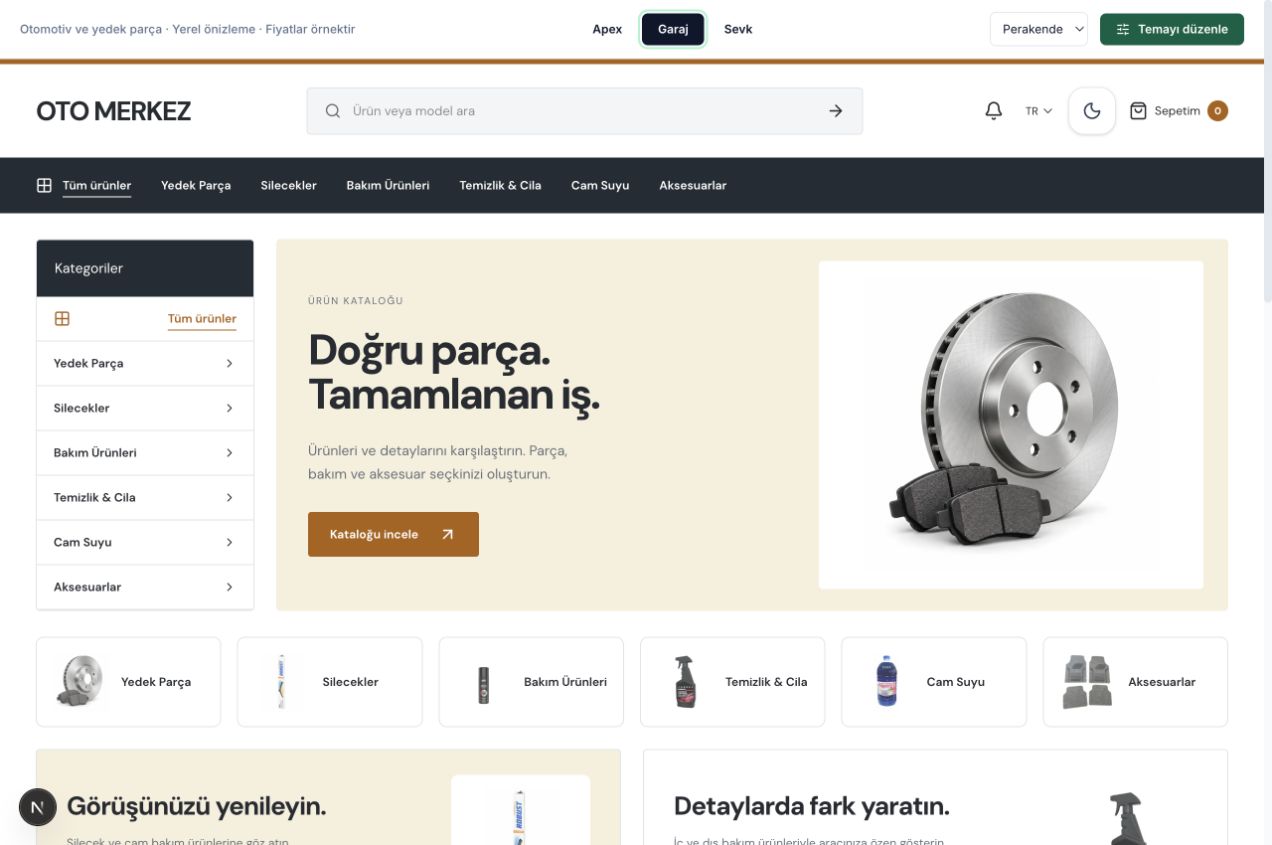Open the Aksesuarlar sidebar category
Viewport: 1272px width, 845px height.
point(145,587)
